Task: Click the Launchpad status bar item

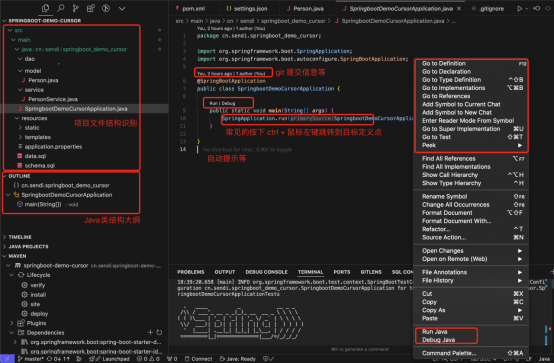Action: coord(109,359)
